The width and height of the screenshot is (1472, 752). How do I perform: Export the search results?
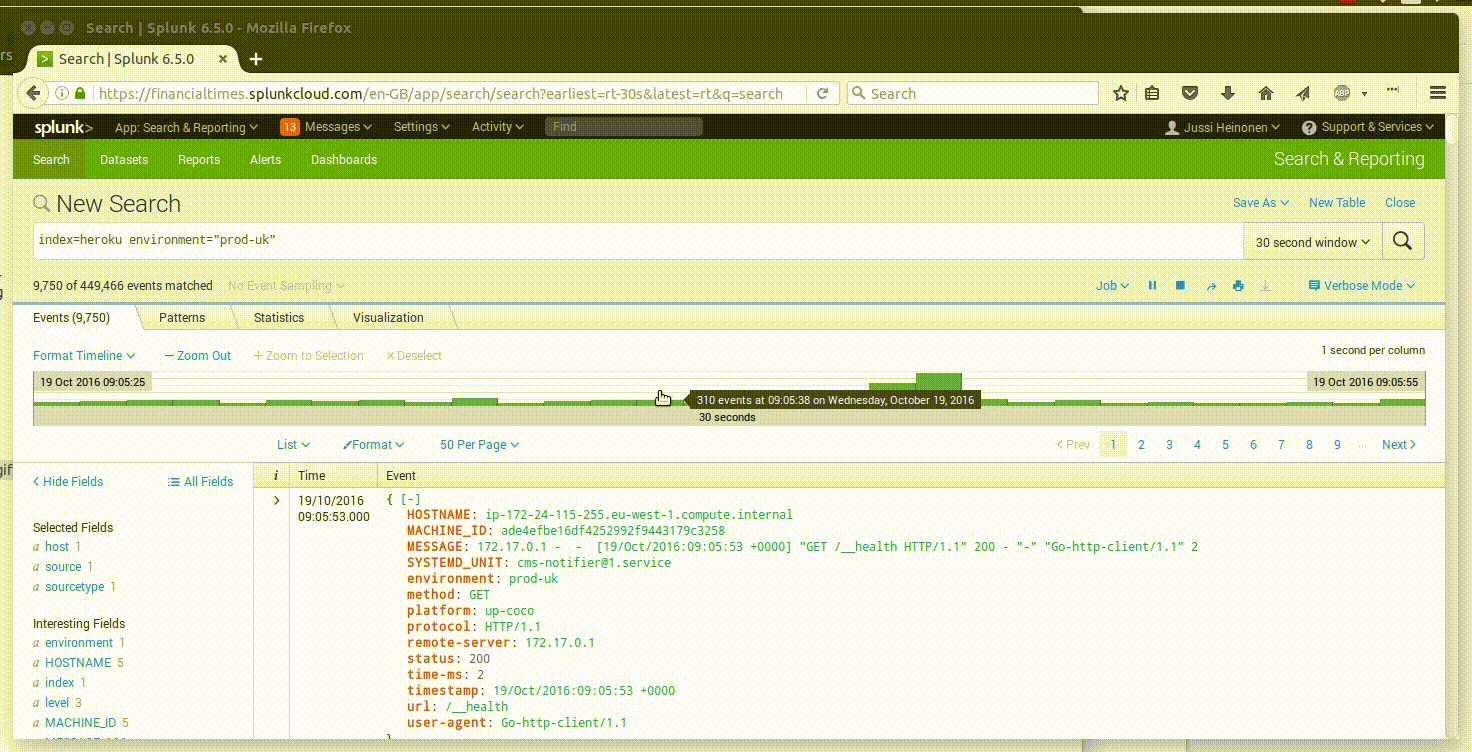pos(1266,285)
